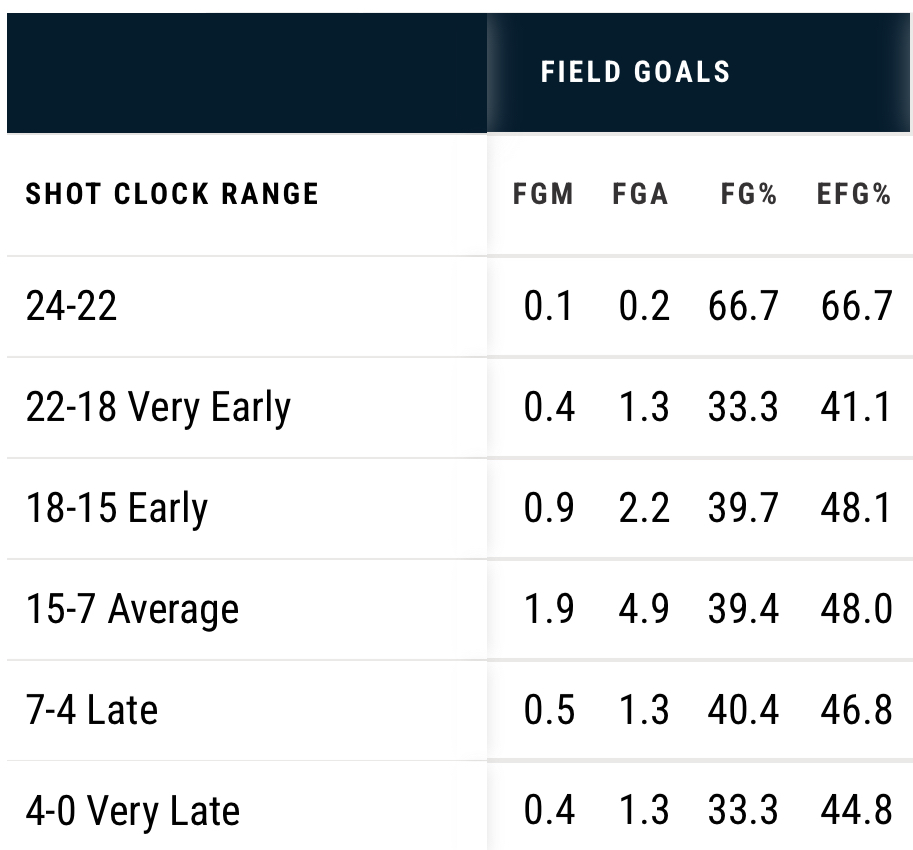Sort the table by FGM column

point(543,194)
